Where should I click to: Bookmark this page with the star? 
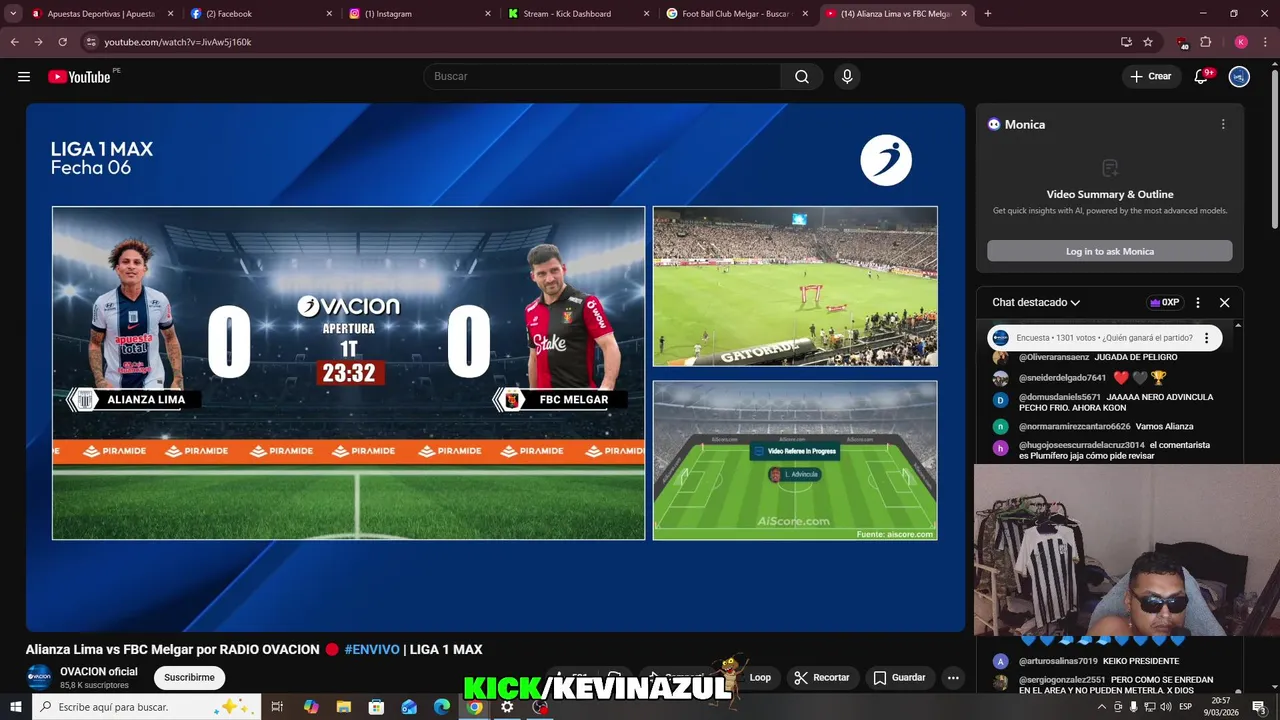1148,42
